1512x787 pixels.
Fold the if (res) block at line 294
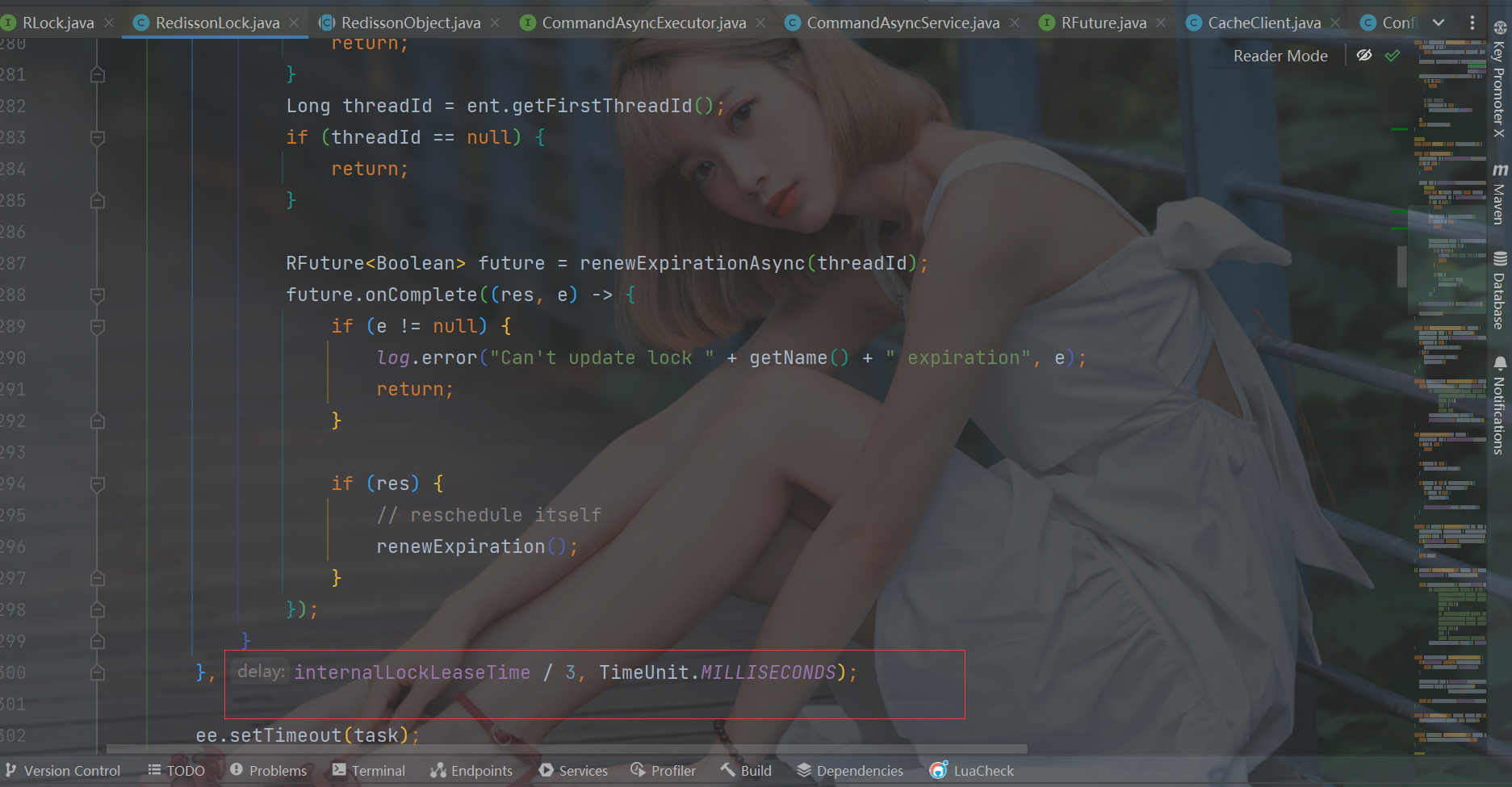pyautogui.click(x=98, y=484)
